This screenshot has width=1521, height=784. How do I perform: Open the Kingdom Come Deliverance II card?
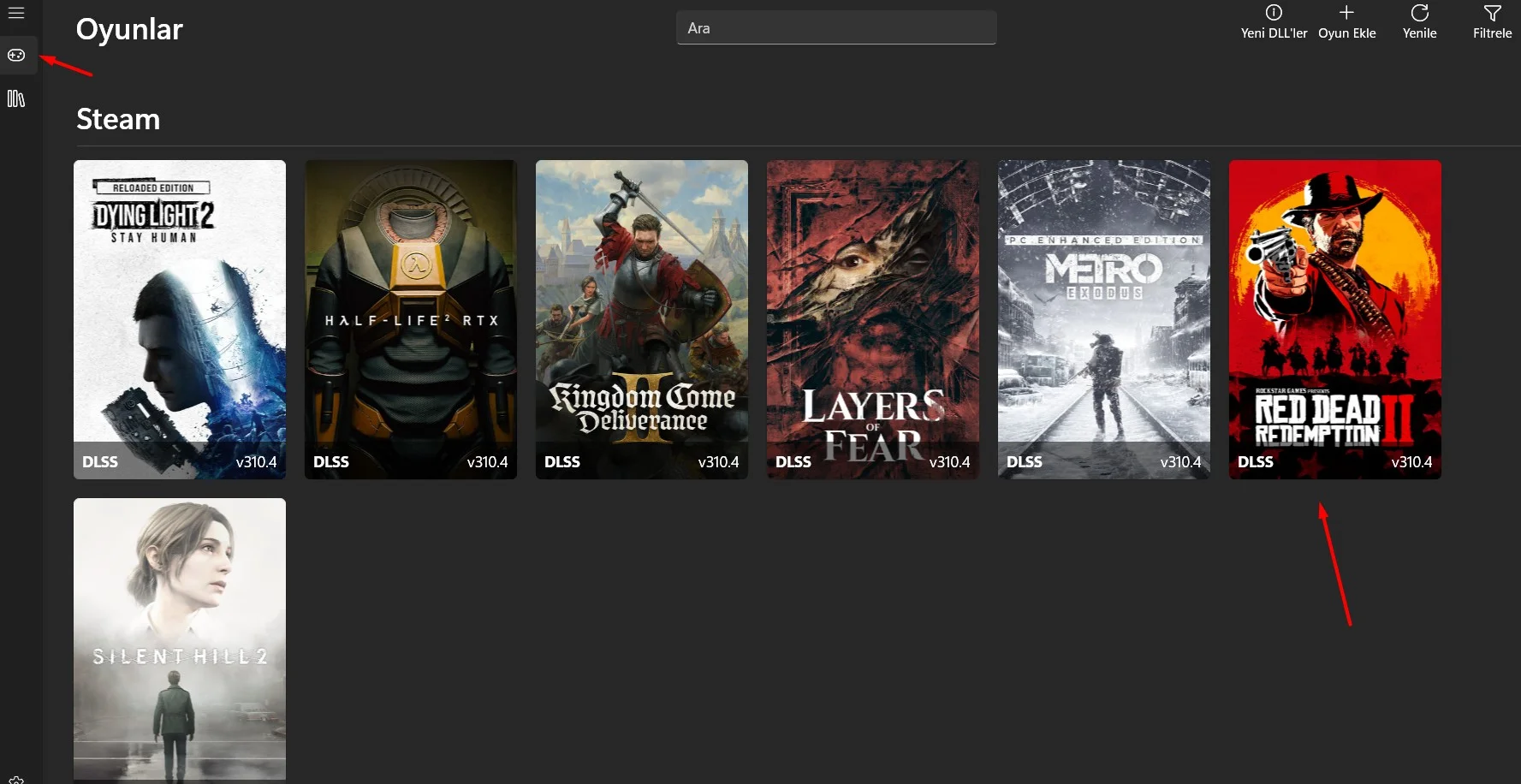click(x=642, y=319)
